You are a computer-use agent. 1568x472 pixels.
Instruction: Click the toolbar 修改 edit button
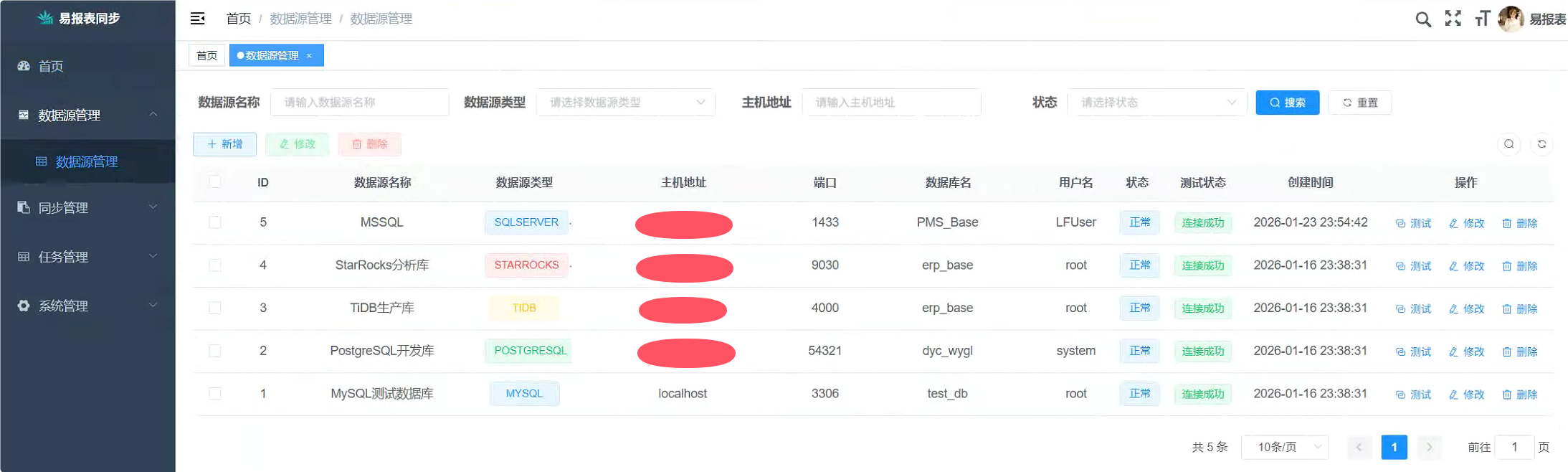coord(297,144)
